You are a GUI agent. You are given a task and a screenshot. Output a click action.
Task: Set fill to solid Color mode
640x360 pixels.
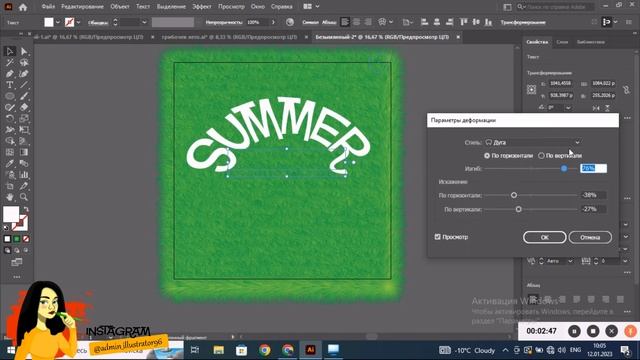(x=7, y=239)
